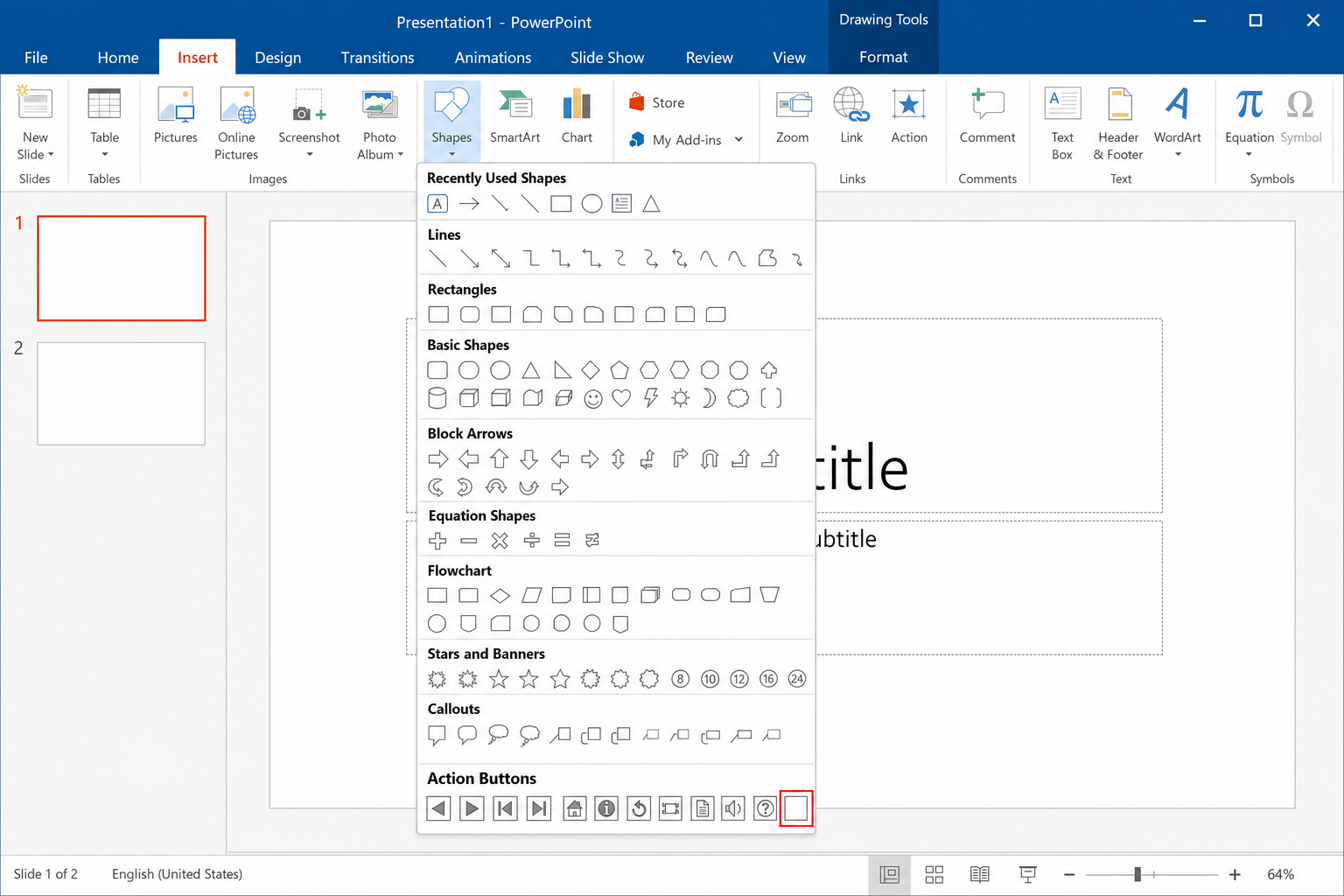Screen dimensions: 1344x896
Task: Choose the Lightning Bolt shape
Action: [x=650, y=399]
